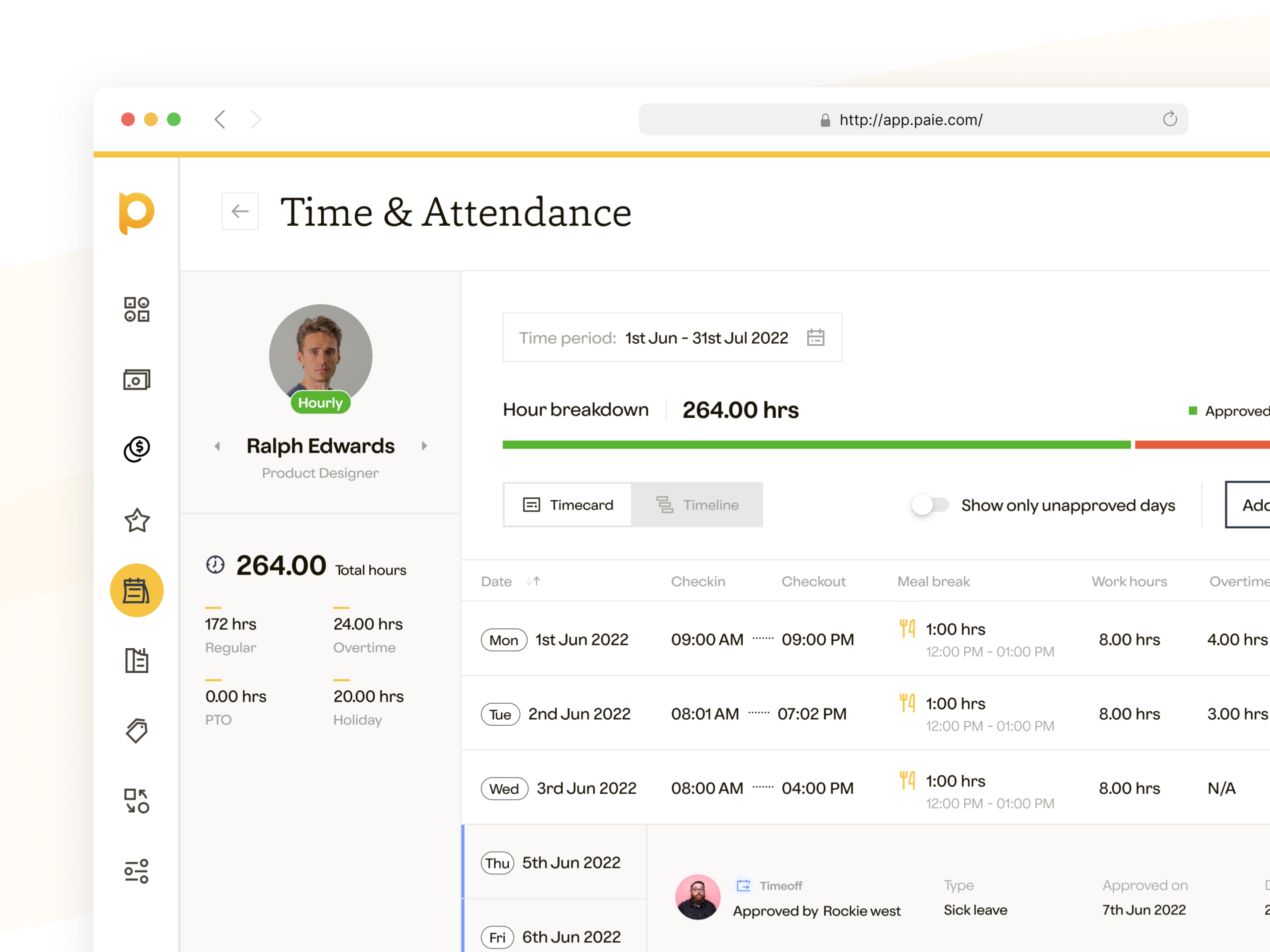Select the payments icon in the sidebar

136,379
